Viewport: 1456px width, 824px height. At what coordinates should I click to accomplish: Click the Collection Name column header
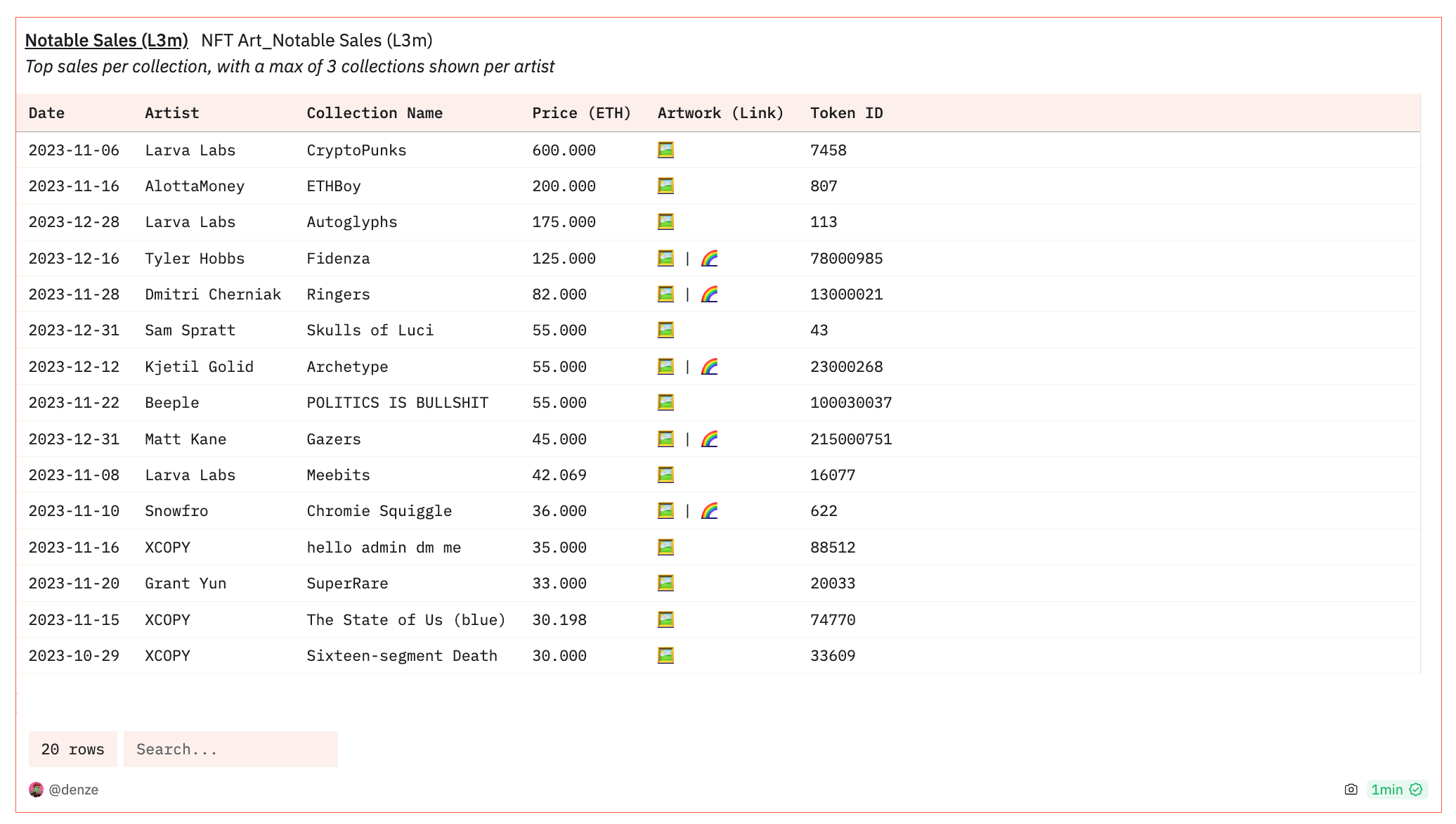[x=374, y=112]
